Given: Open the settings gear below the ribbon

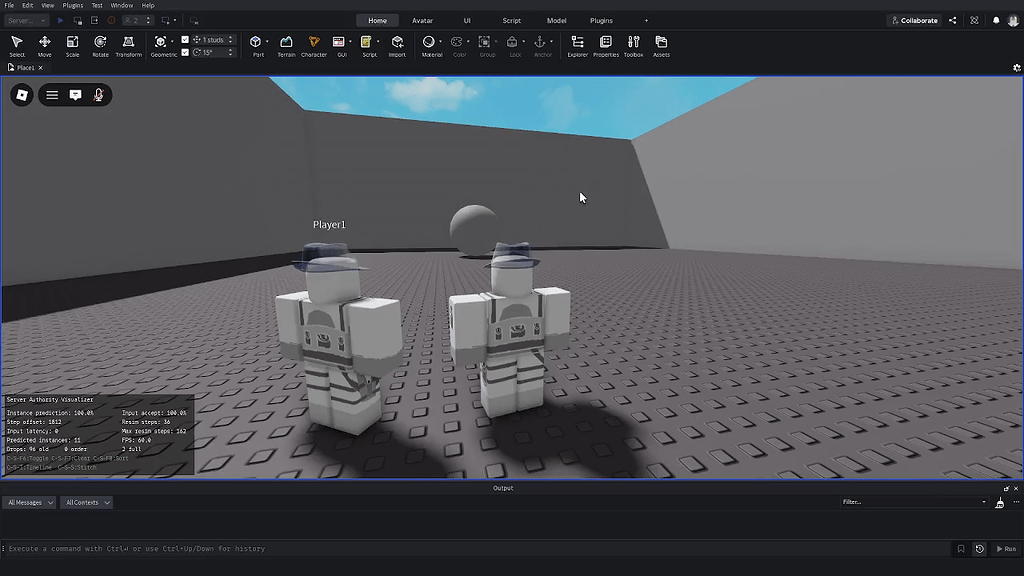Looking at the screenshot, I should (1017, 67).
